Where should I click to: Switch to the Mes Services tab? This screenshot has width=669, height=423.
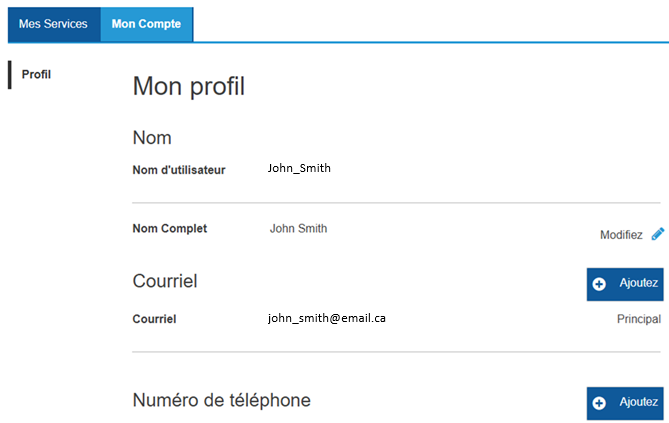pyautogui.click(x=53, y=24)
